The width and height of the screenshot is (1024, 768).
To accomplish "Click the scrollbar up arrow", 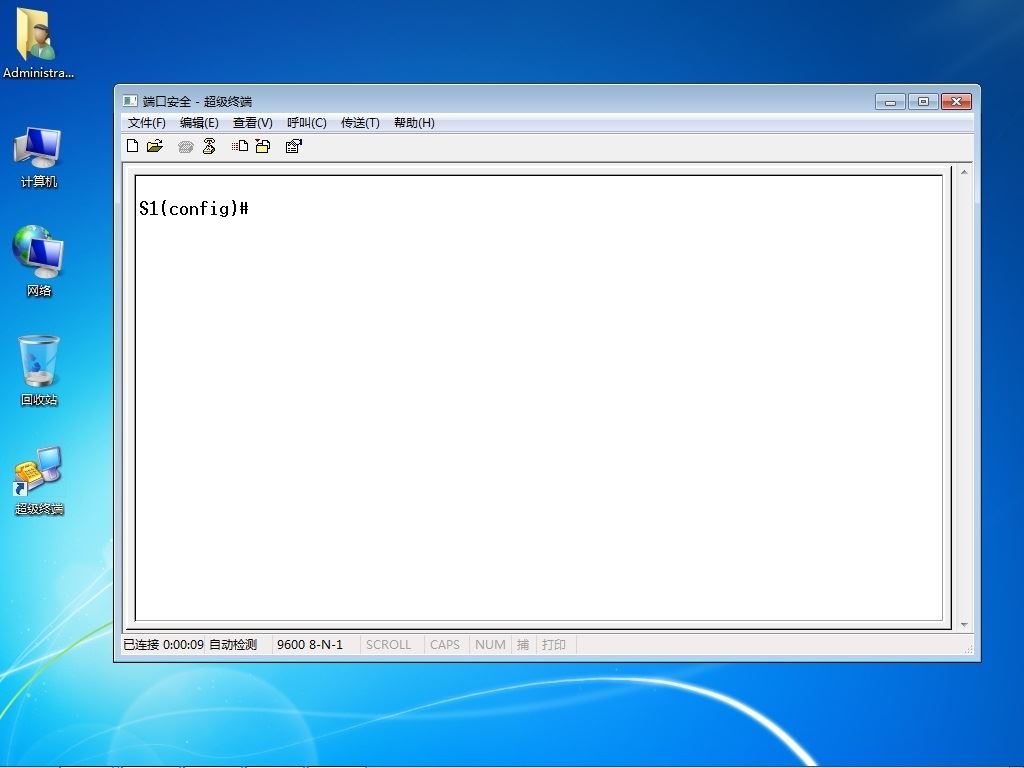I will (964, 172).
